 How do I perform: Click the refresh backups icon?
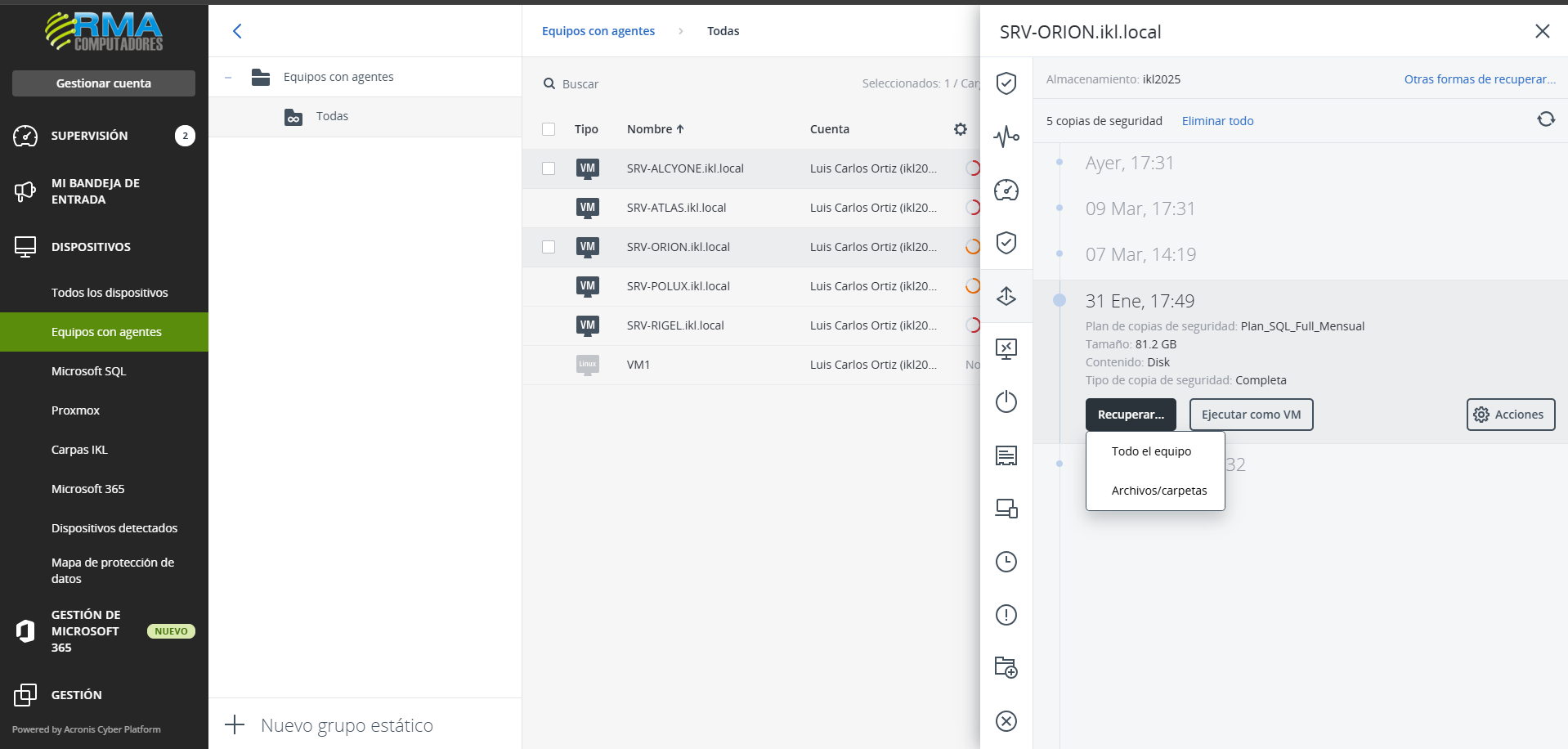click(1545, 119)
